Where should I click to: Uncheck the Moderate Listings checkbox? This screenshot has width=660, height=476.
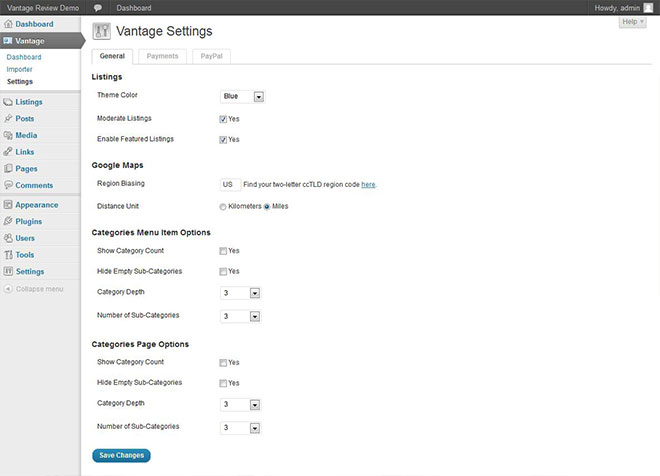tap(223, 118)
